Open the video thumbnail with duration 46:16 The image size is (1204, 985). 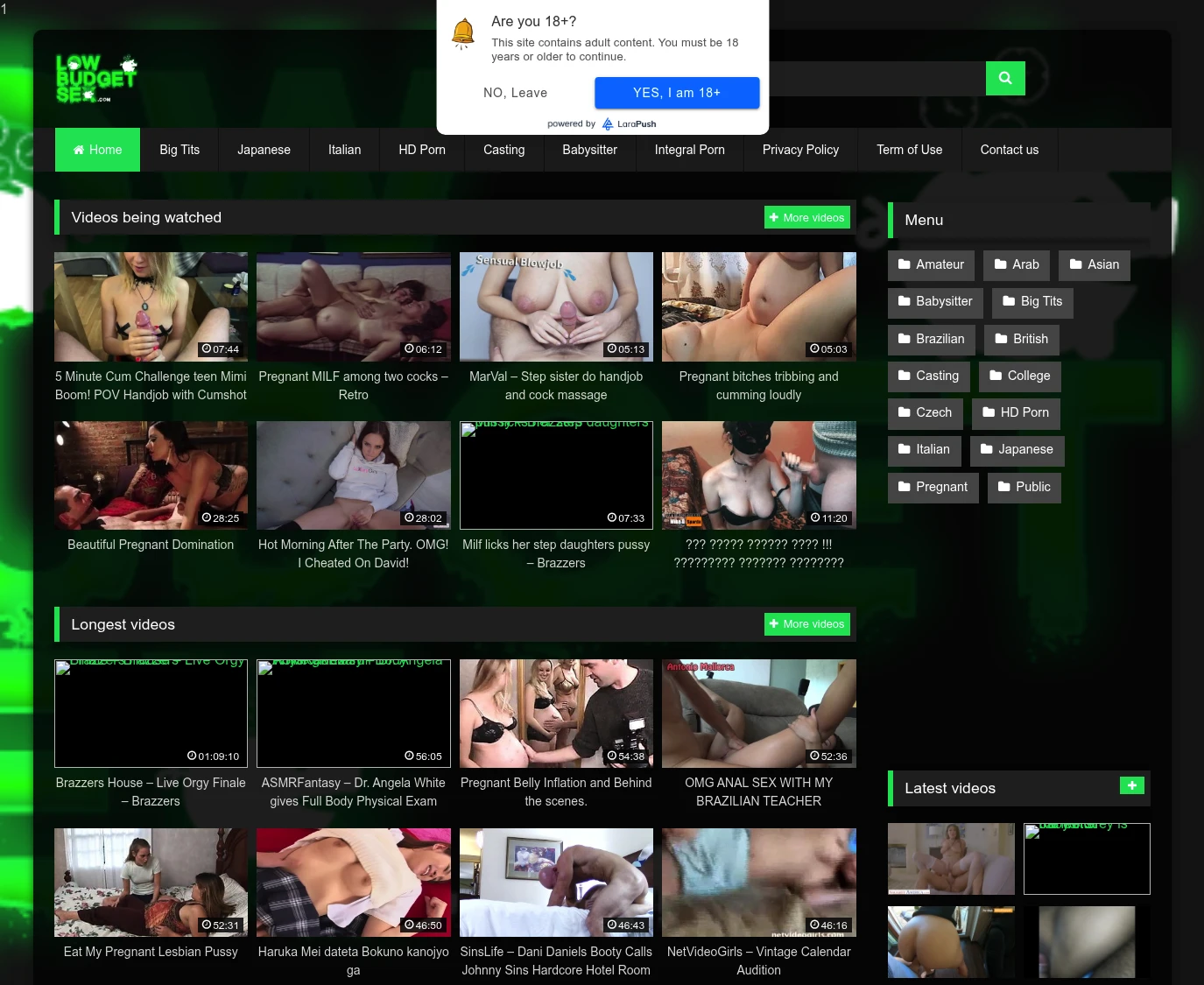pyautogui.click(x=759, y=883)
